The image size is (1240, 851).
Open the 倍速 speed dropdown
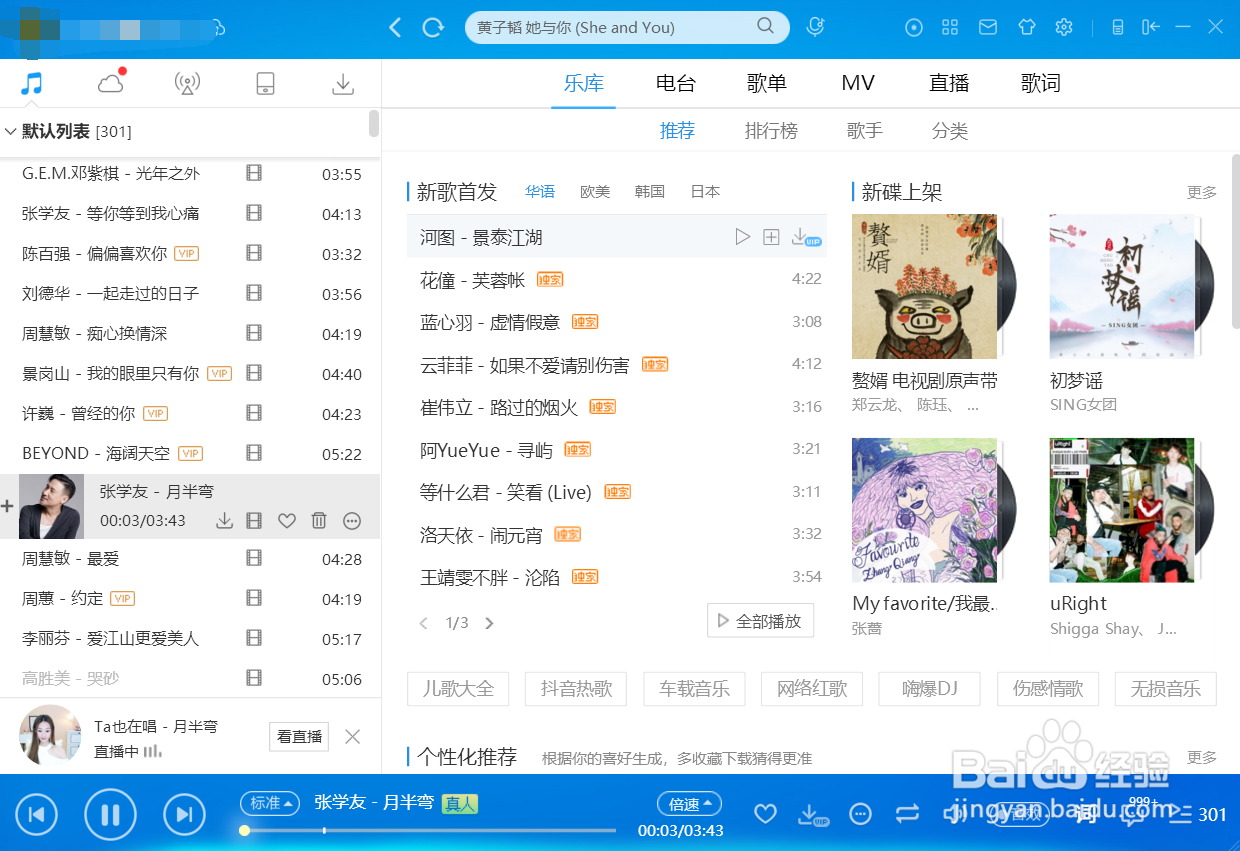tap(689, 803)
